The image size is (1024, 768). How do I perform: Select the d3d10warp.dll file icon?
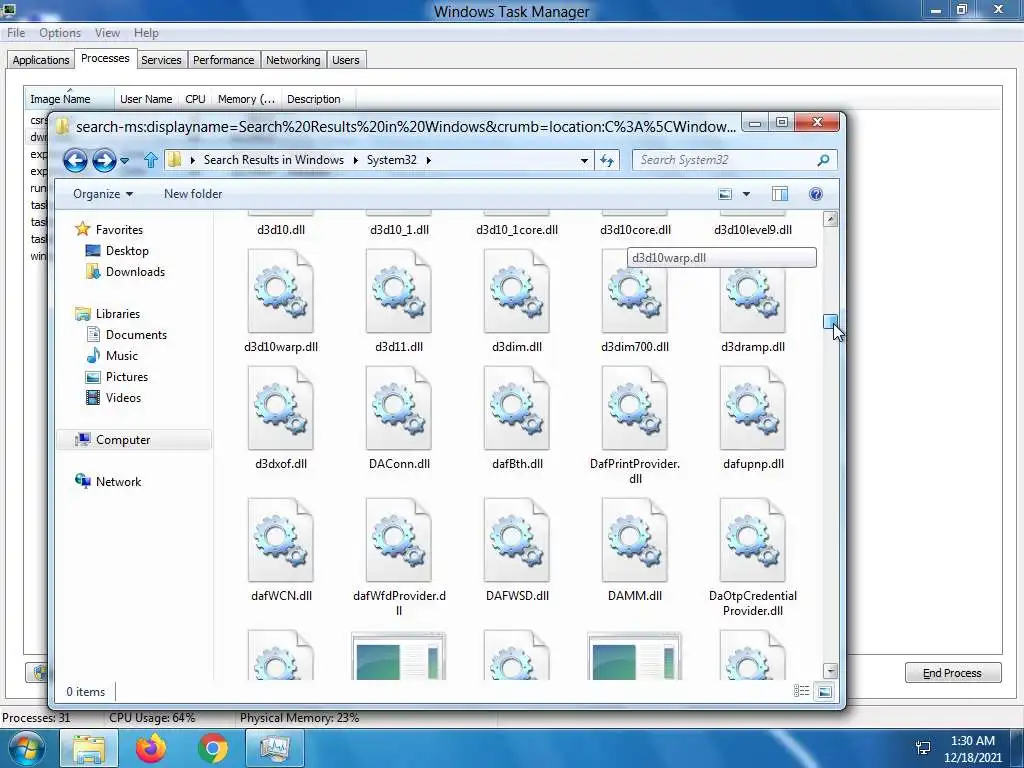(281, 291)
